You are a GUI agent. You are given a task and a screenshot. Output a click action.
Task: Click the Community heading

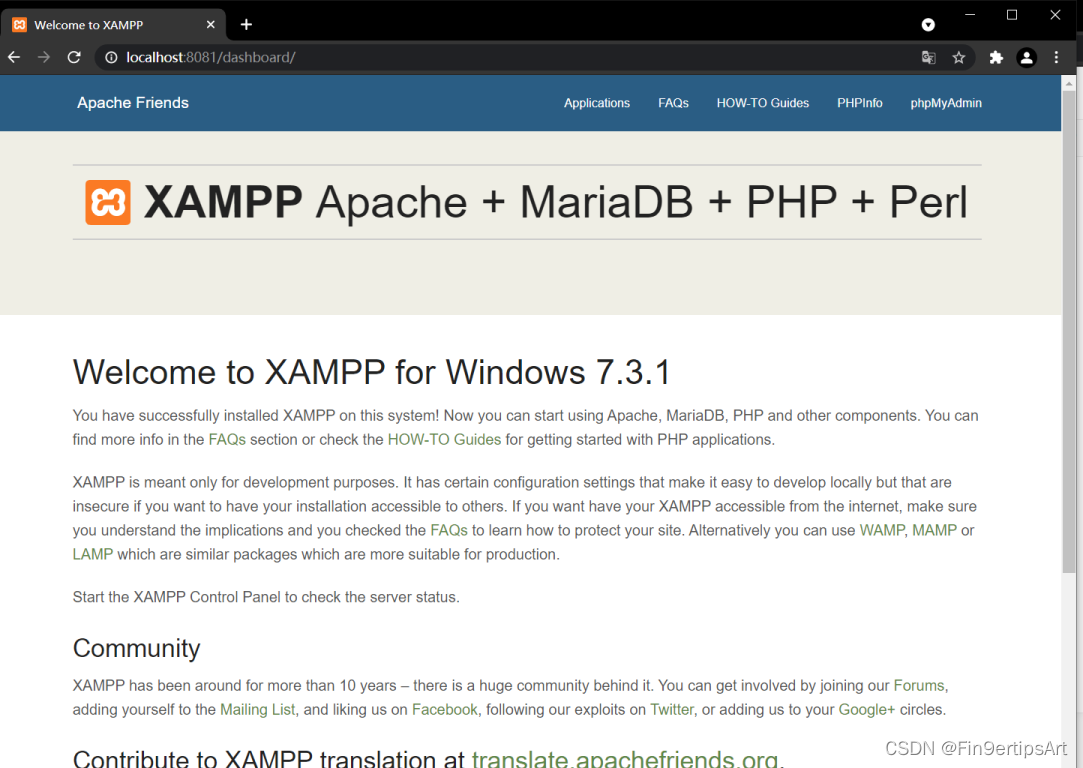point(136,649)
